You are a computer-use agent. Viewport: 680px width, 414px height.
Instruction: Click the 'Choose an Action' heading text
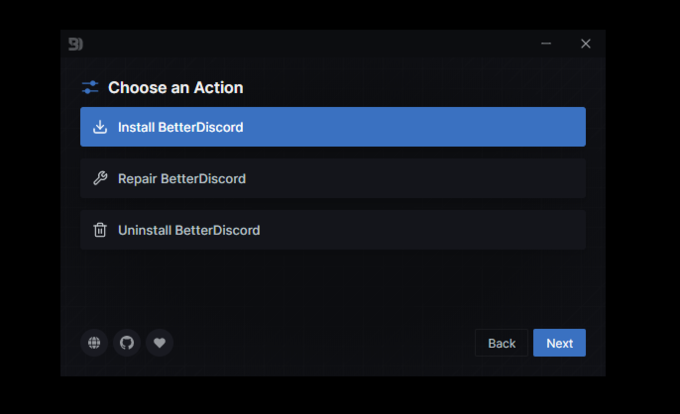[176, 88]
